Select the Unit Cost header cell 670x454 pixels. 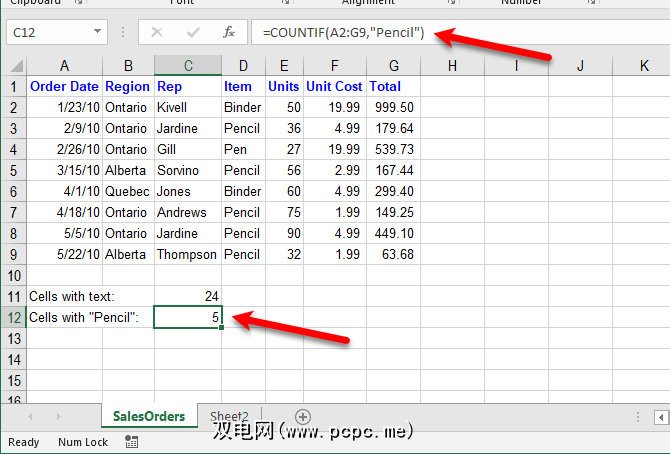click(x=334, y=86)
